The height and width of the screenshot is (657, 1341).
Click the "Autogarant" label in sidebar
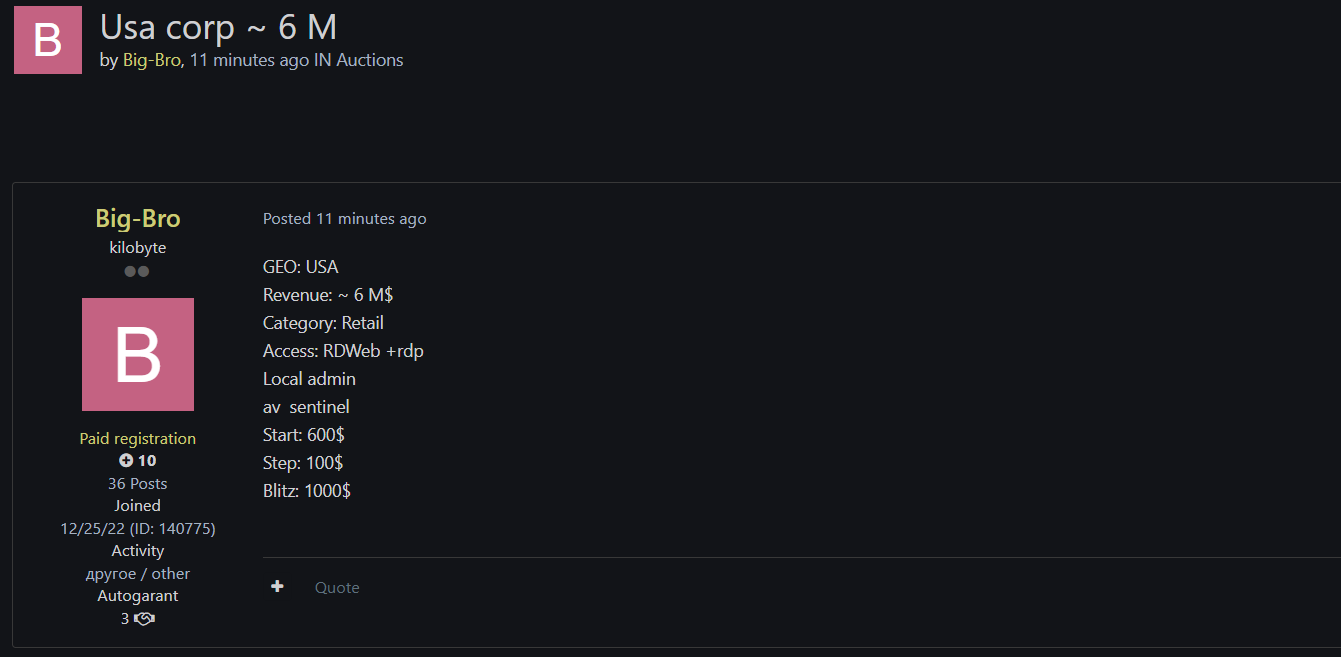[138, 596]
